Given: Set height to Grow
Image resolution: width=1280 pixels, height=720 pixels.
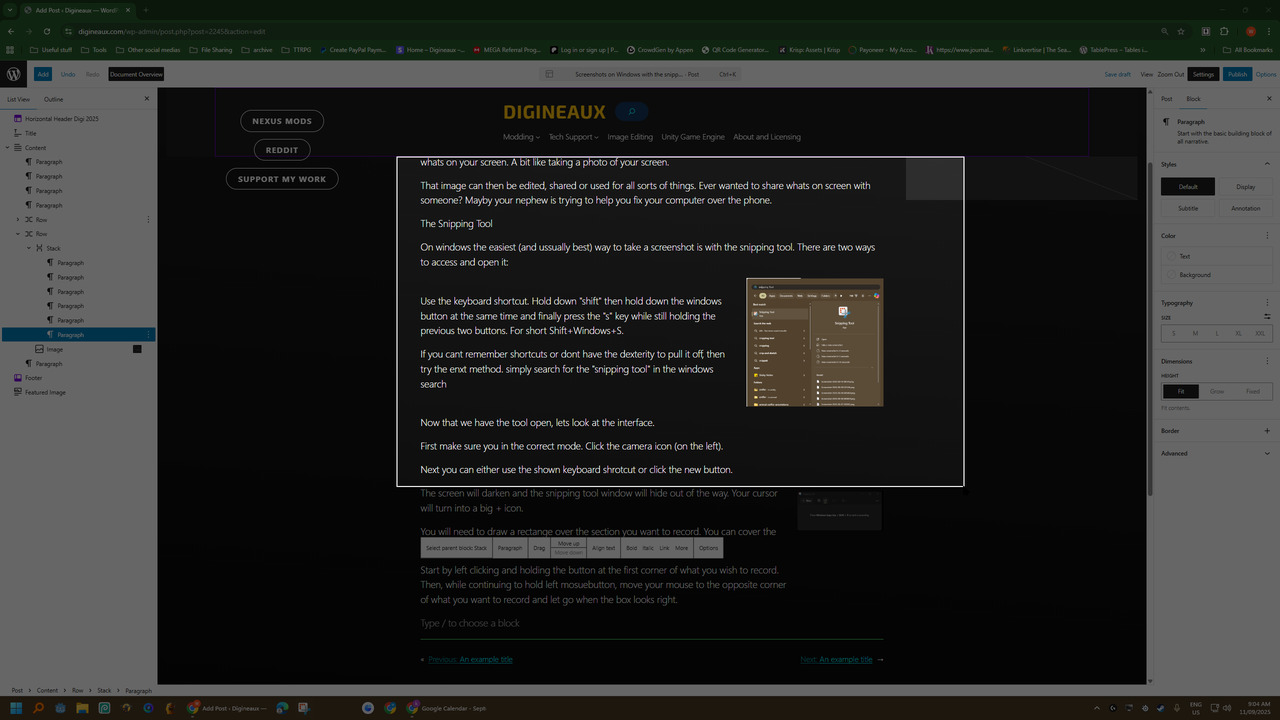Looking at the screenshot, I should coord(1217,392).
